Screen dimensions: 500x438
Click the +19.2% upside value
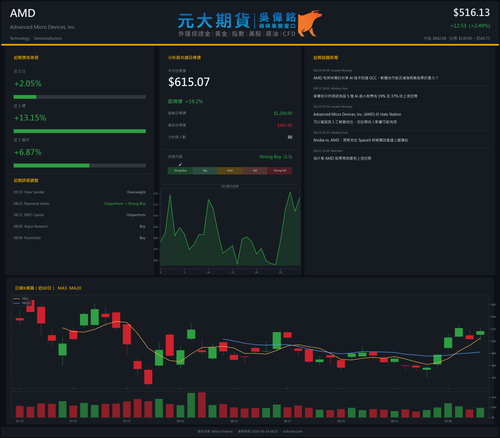(x=194, y=101)
